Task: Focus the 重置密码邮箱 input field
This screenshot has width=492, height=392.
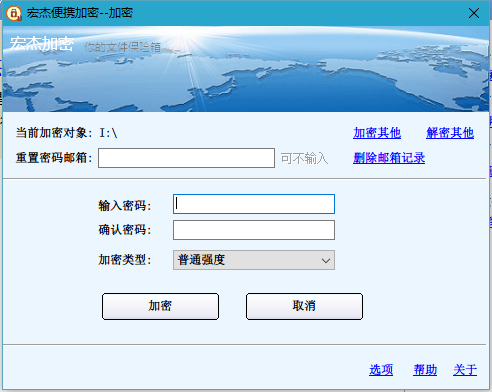Action: 186,158
